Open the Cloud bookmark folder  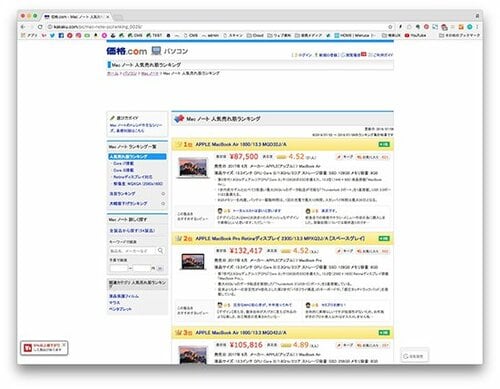point(255,35)
